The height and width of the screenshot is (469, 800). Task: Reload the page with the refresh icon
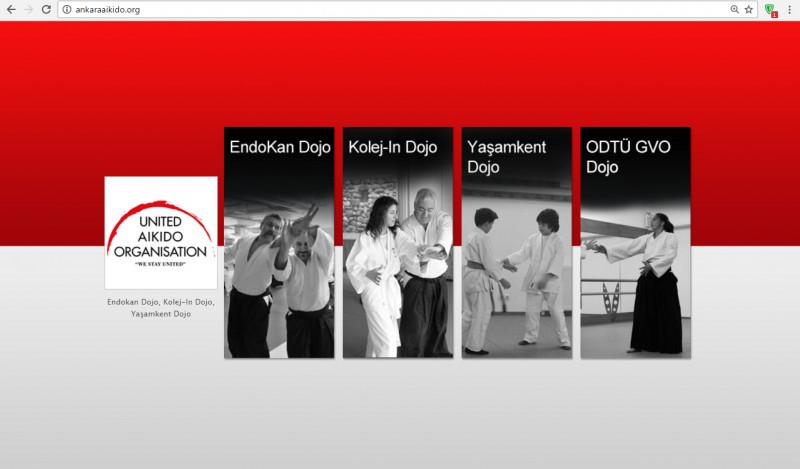(46, 9)
